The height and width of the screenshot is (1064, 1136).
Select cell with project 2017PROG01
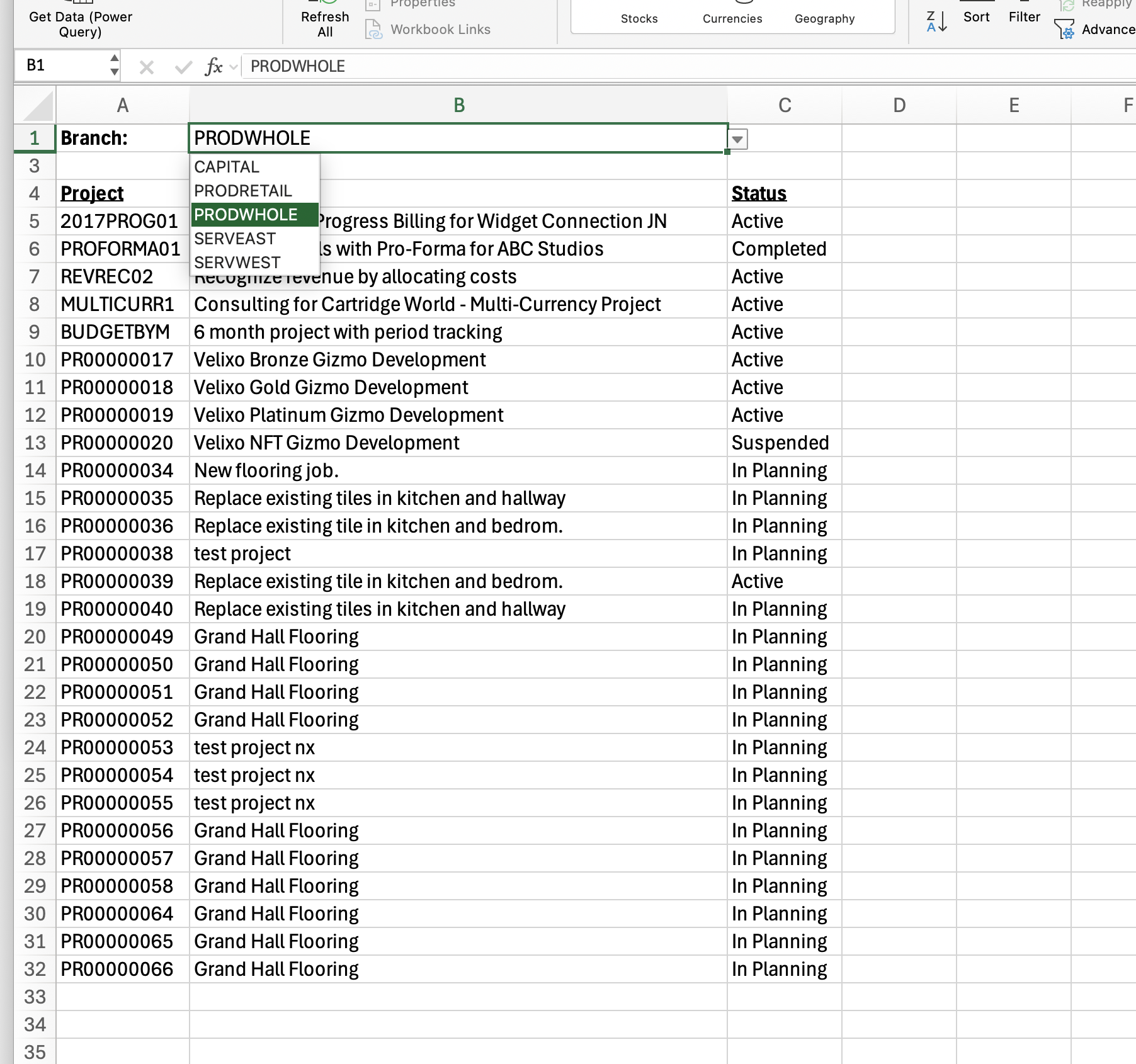click(x=123, y=221)
